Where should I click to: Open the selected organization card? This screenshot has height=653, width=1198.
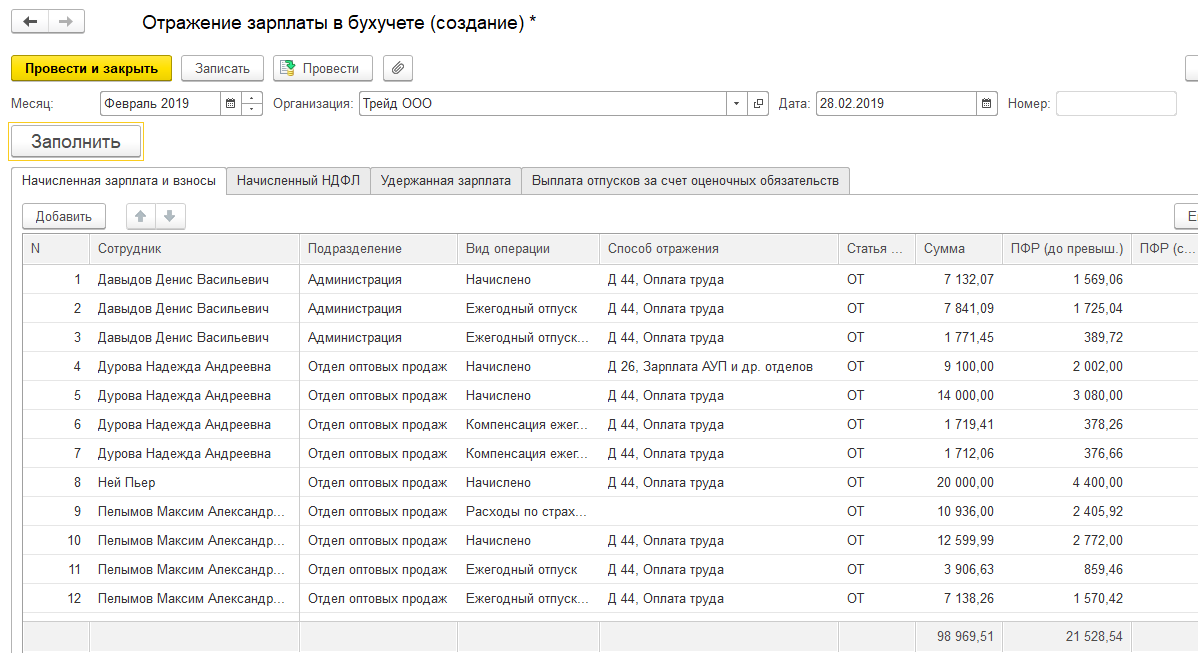coord(758,103)
